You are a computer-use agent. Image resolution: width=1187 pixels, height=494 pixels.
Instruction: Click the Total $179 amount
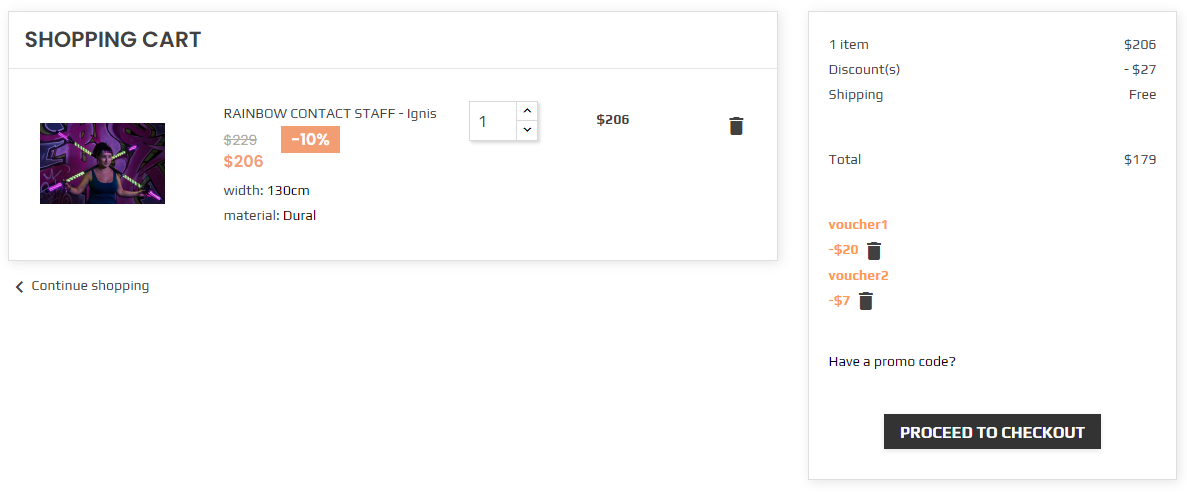[1140, 160]
